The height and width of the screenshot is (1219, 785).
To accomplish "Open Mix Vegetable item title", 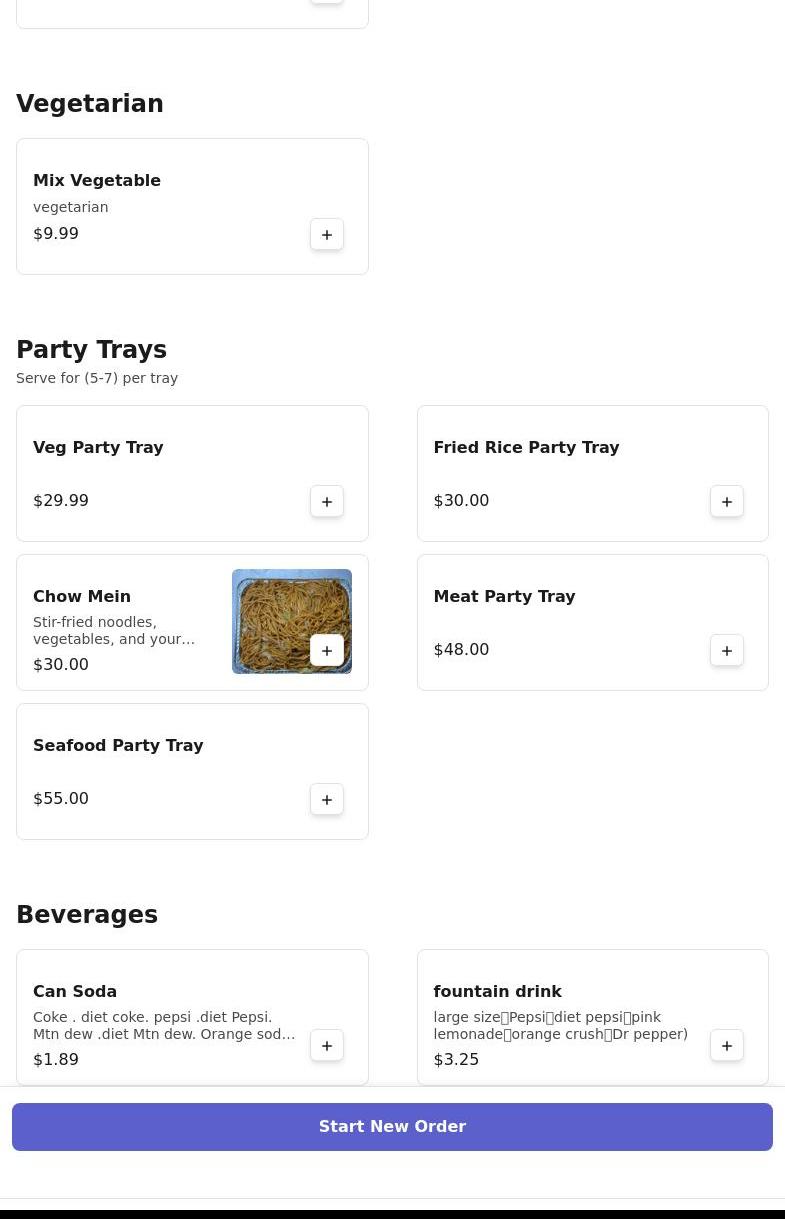I will tap(97, 181).
